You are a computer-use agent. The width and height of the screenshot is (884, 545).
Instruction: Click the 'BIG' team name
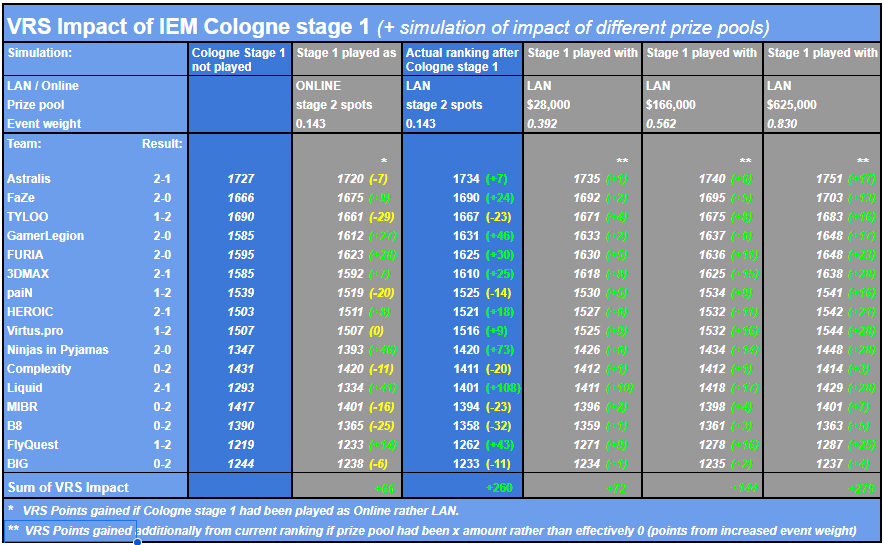pyautogui.click(x=17, y=464)
